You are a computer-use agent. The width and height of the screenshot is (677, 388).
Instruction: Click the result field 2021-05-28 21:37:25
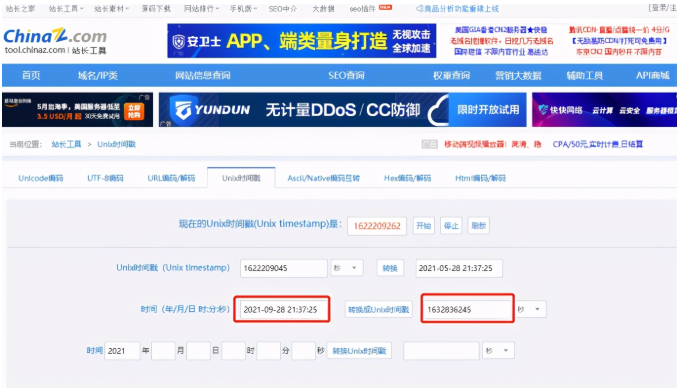click(x=459, y=268)
